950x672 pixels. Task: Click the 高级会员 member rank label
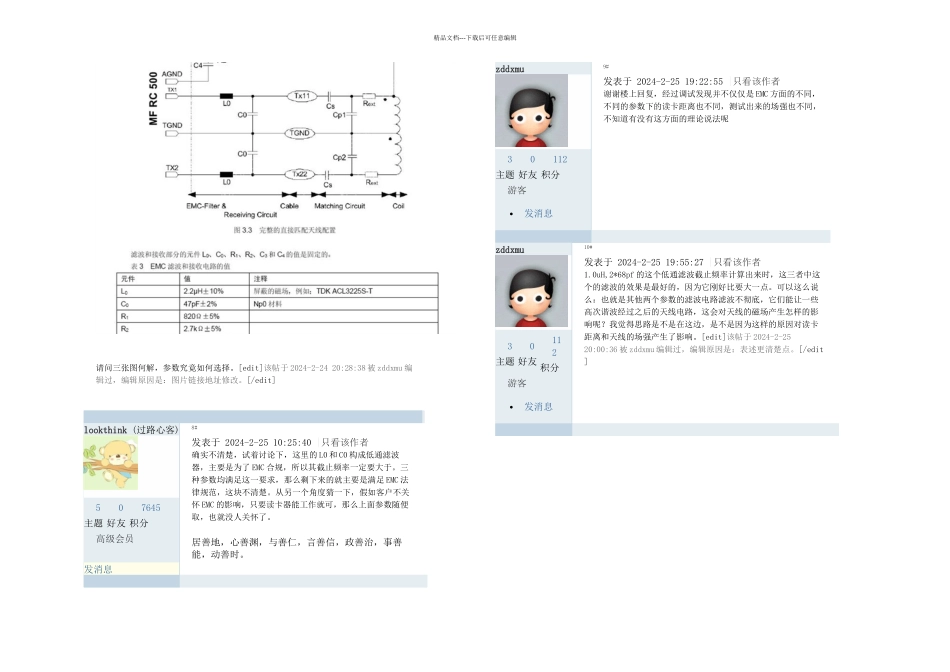[x=115, y=539]
